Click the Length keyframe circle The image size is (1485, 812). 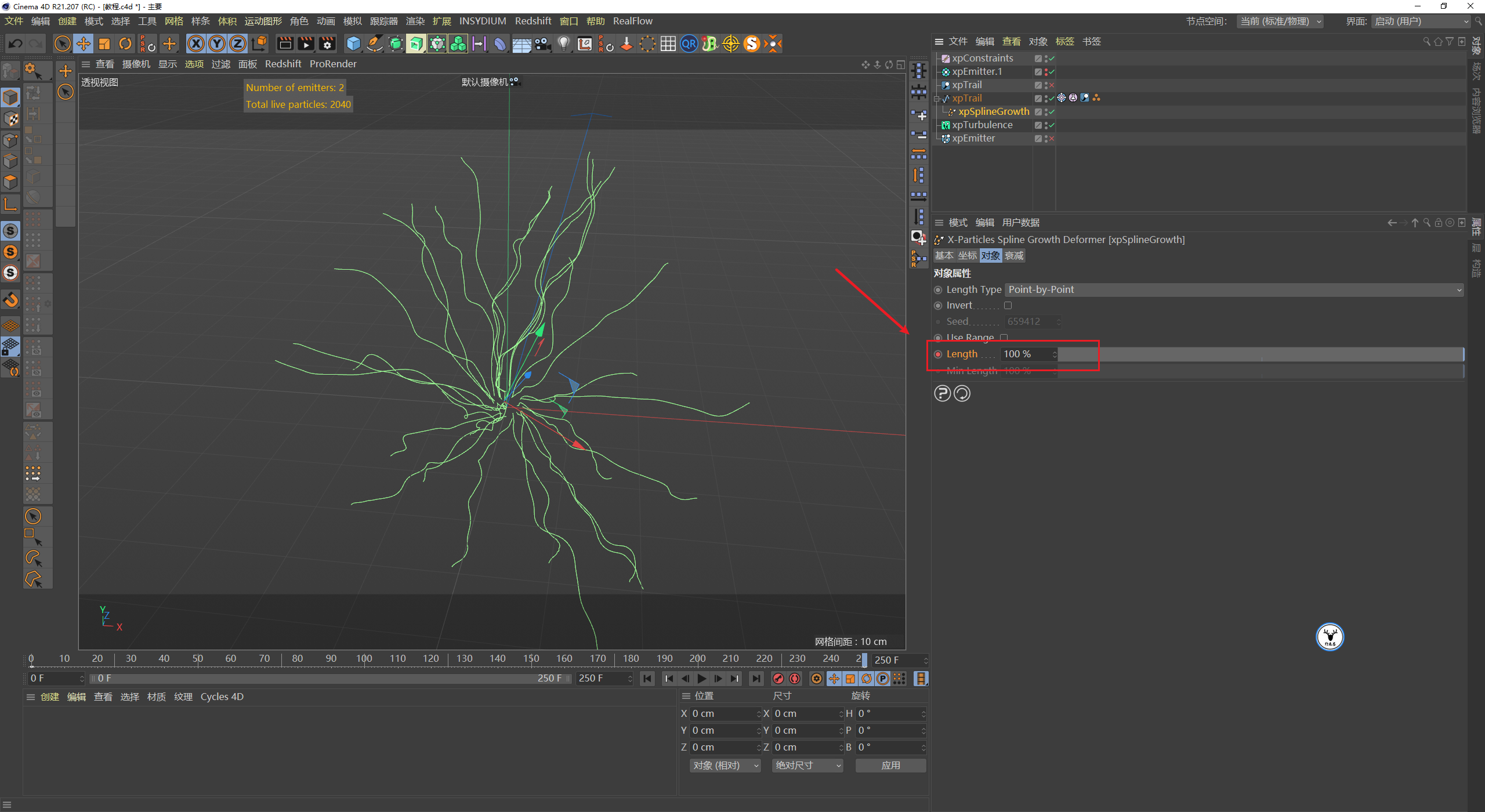[x=938, y=354]
